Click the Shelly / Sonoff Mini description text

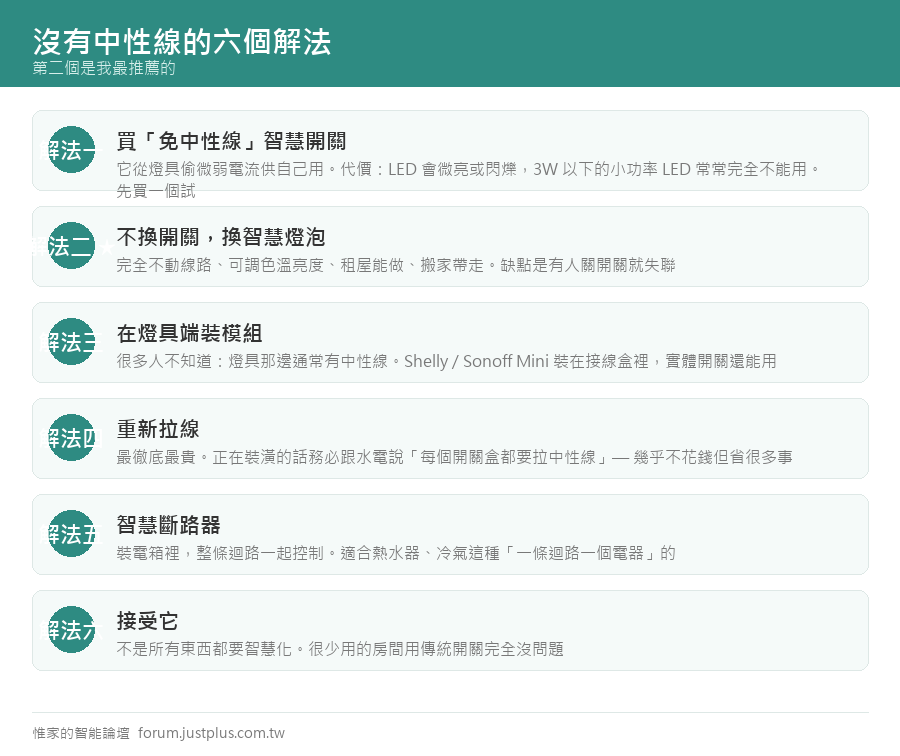(x=447, y=361)
